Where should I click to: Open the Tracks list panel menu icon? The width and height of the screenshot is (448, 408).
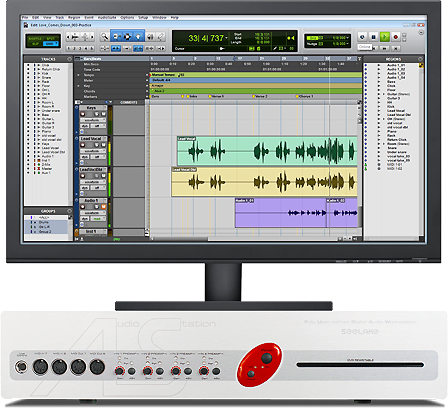coord(69,59)
